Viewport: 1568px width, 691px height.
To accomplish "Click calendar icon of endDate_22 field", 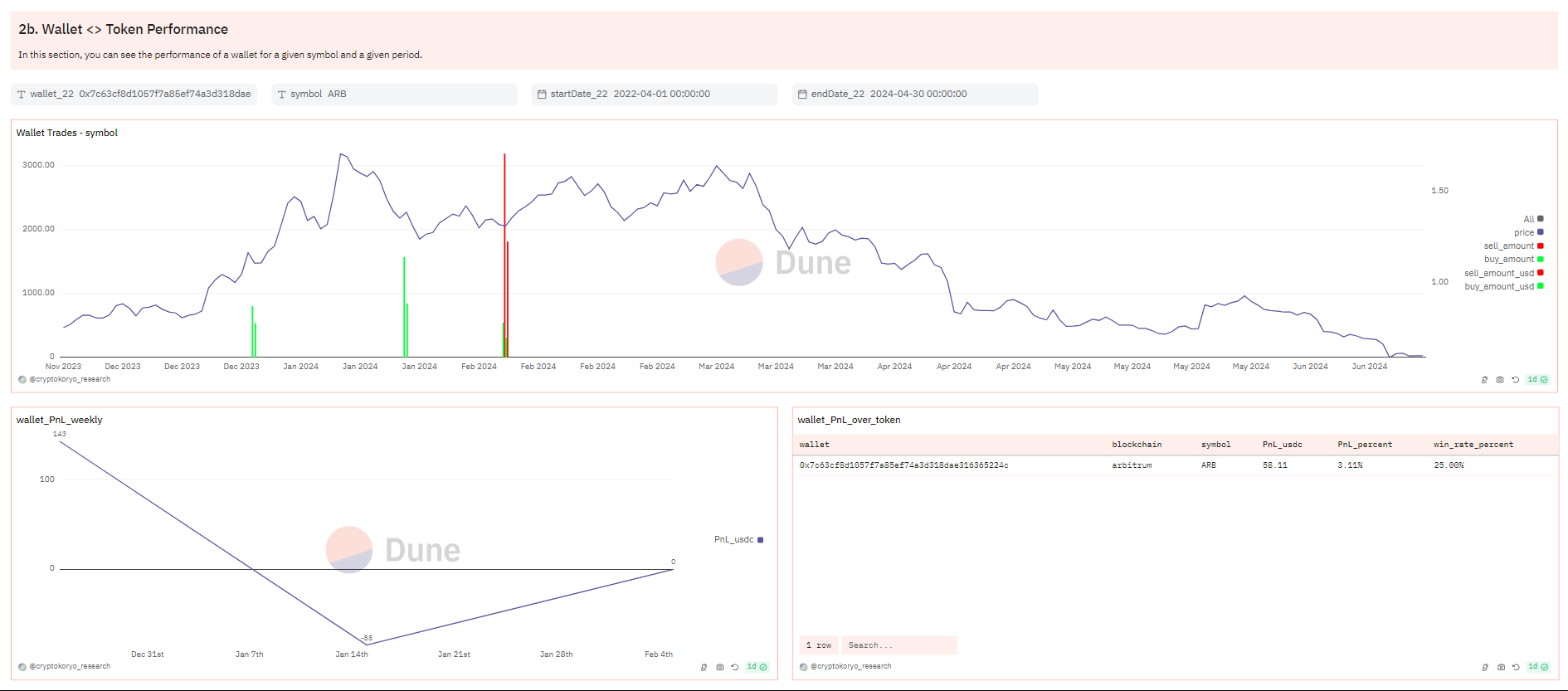I will [x=802, y=95].
